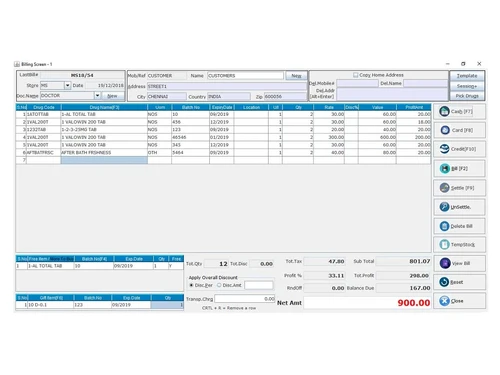Click the gift item 10 D-0.1 row
Viewport: 500px width, 375px height.
tap(100, 305)
